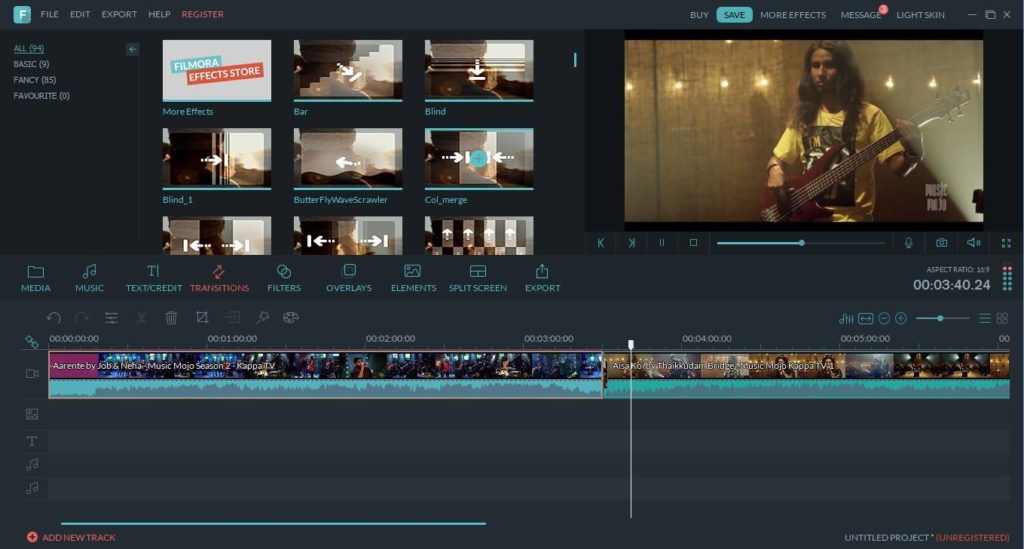Toggle the link icon beside the ruler
Screen dimensions: 1024x549
point(31,341)
